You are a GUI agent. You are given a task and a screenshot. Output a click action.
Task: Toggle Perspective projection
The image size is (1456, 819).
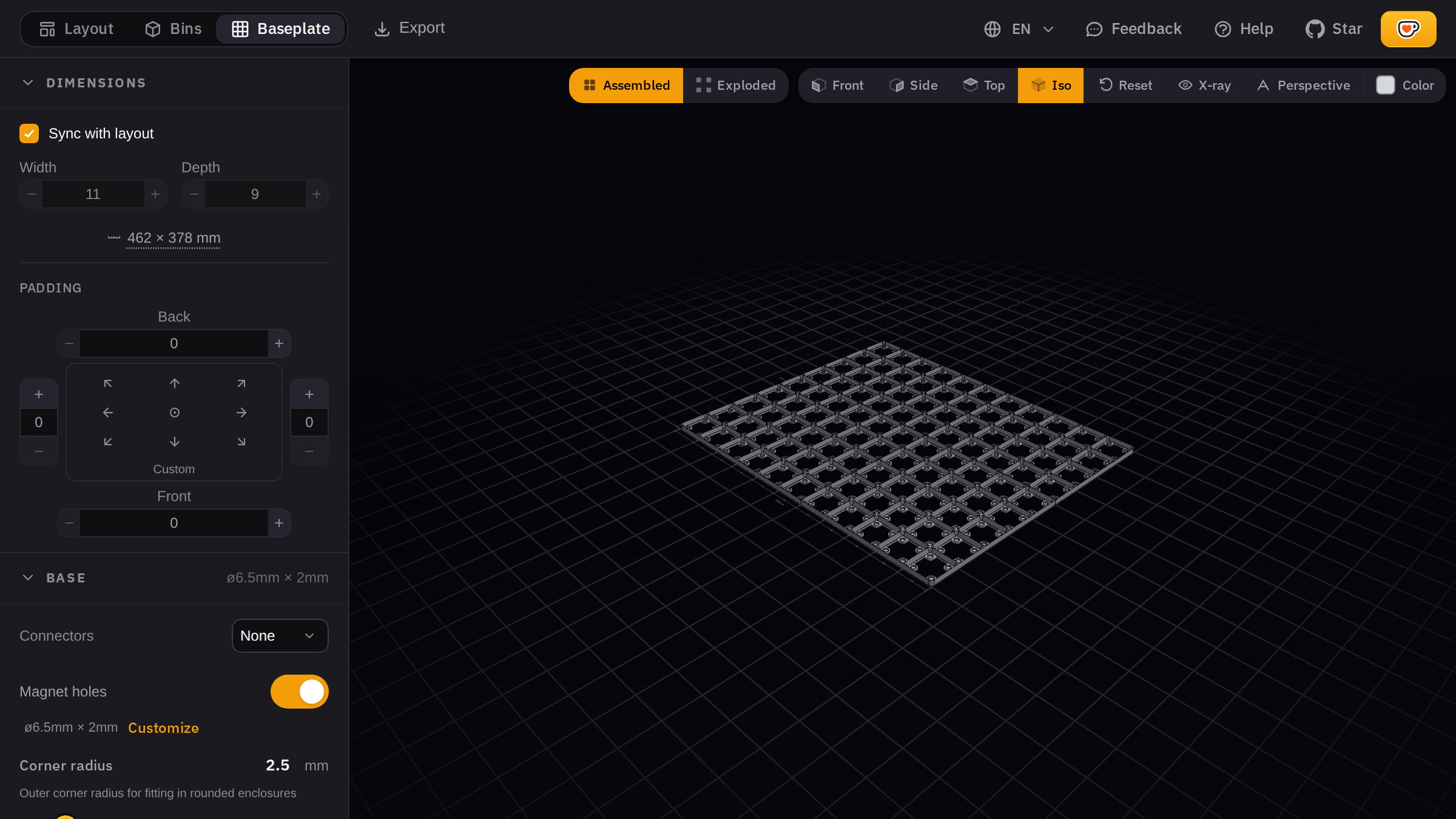pos(1303,86)
